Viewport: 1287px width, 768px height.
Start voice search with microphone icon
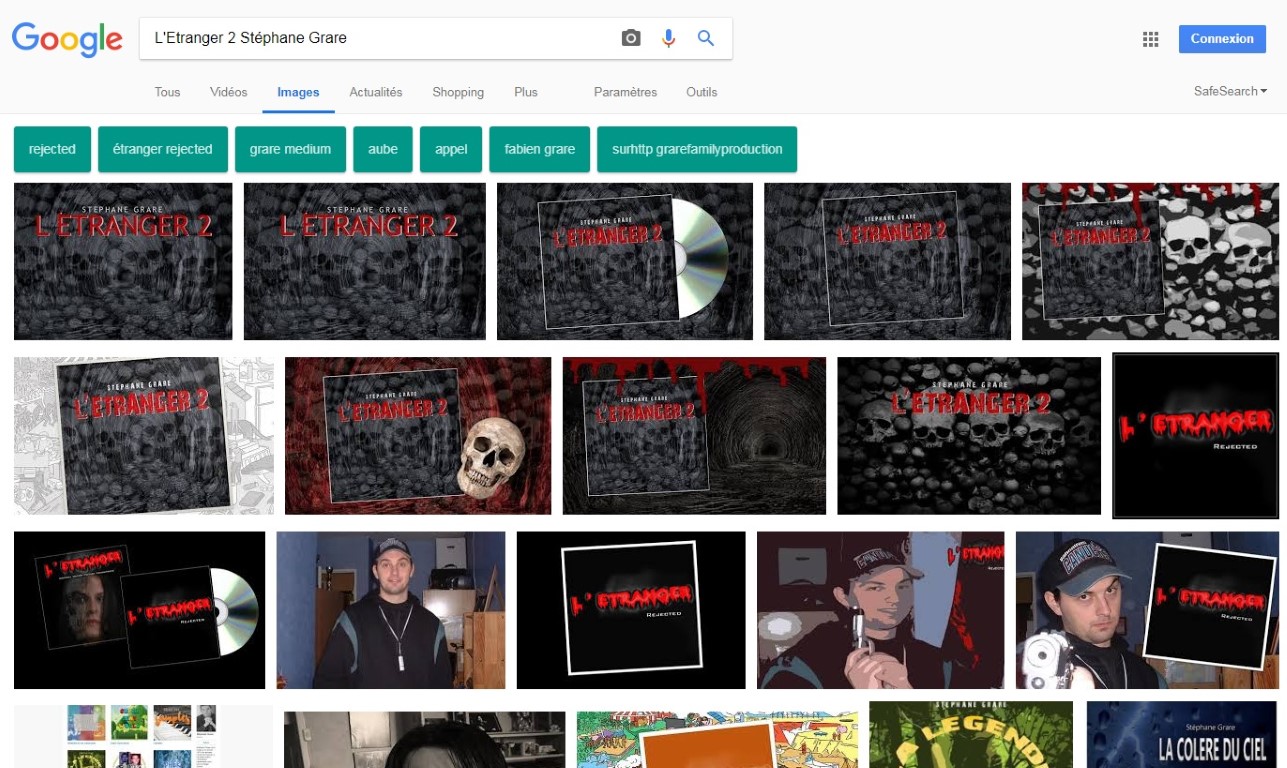669,38
